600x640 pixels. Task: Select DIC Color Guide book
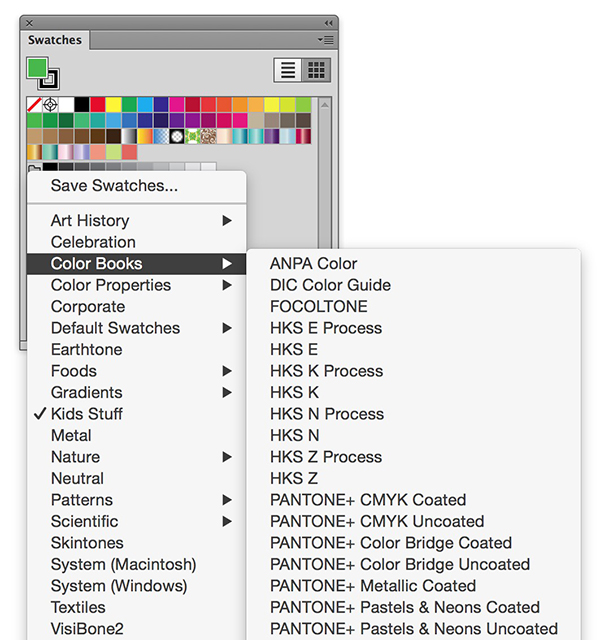click(x=413, y=285)
